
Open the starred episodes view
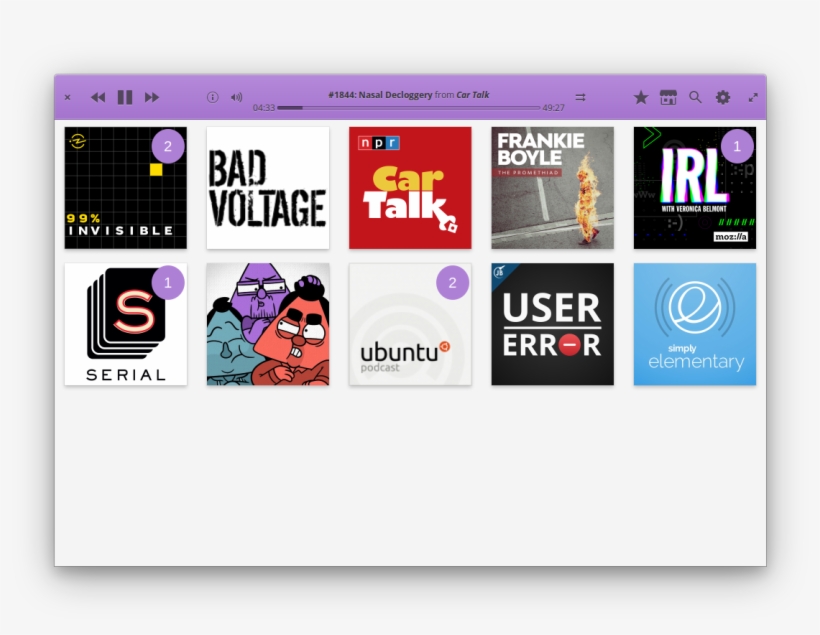click(x=641, y=97)
